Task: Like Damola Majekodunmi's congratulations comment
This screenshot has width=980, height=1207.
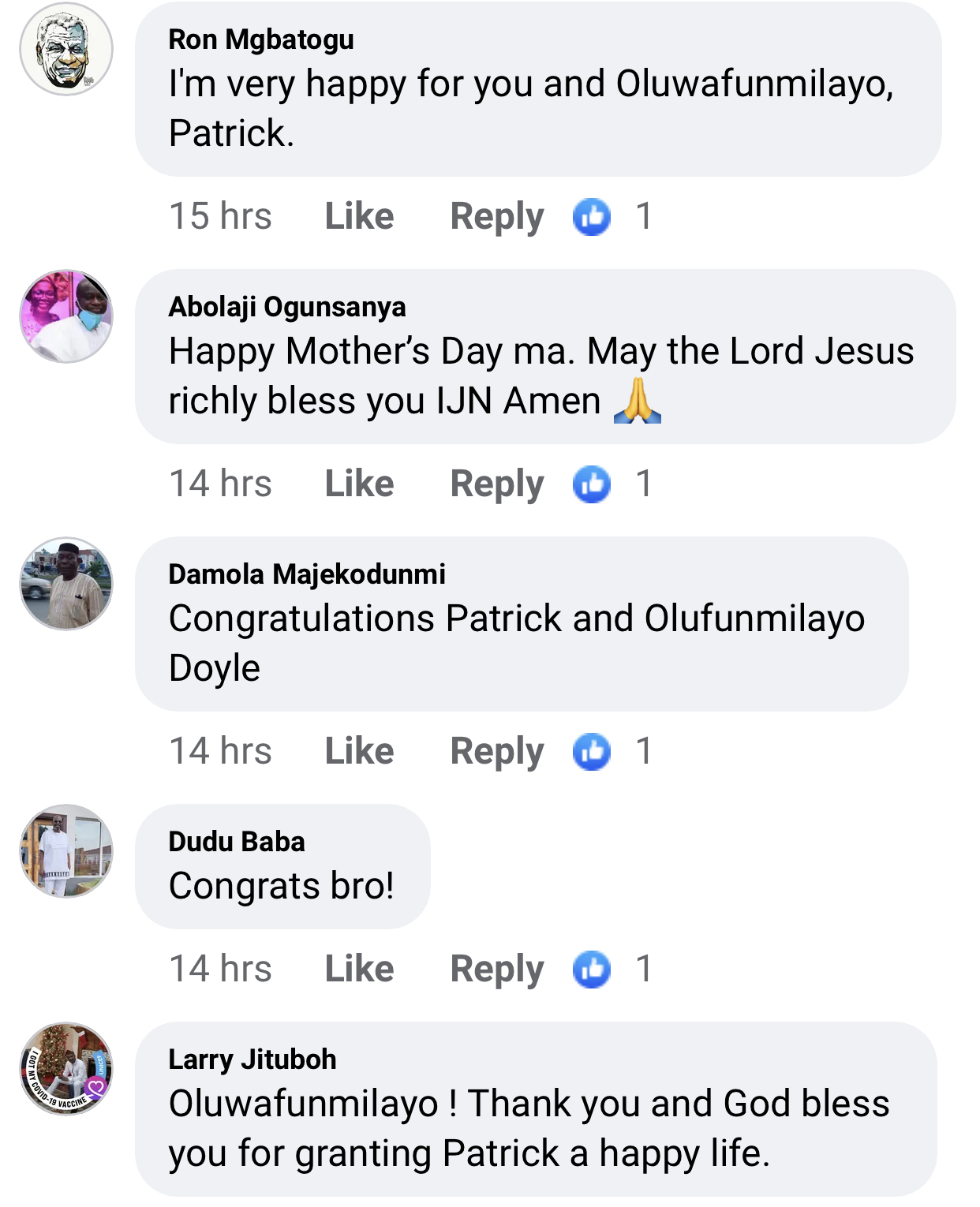Action: [359, 752]
